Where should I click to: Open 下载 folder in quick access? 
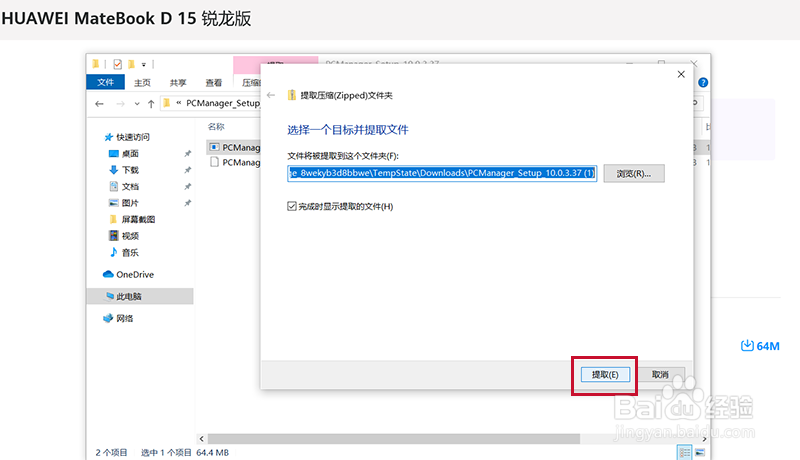(130, 170)
